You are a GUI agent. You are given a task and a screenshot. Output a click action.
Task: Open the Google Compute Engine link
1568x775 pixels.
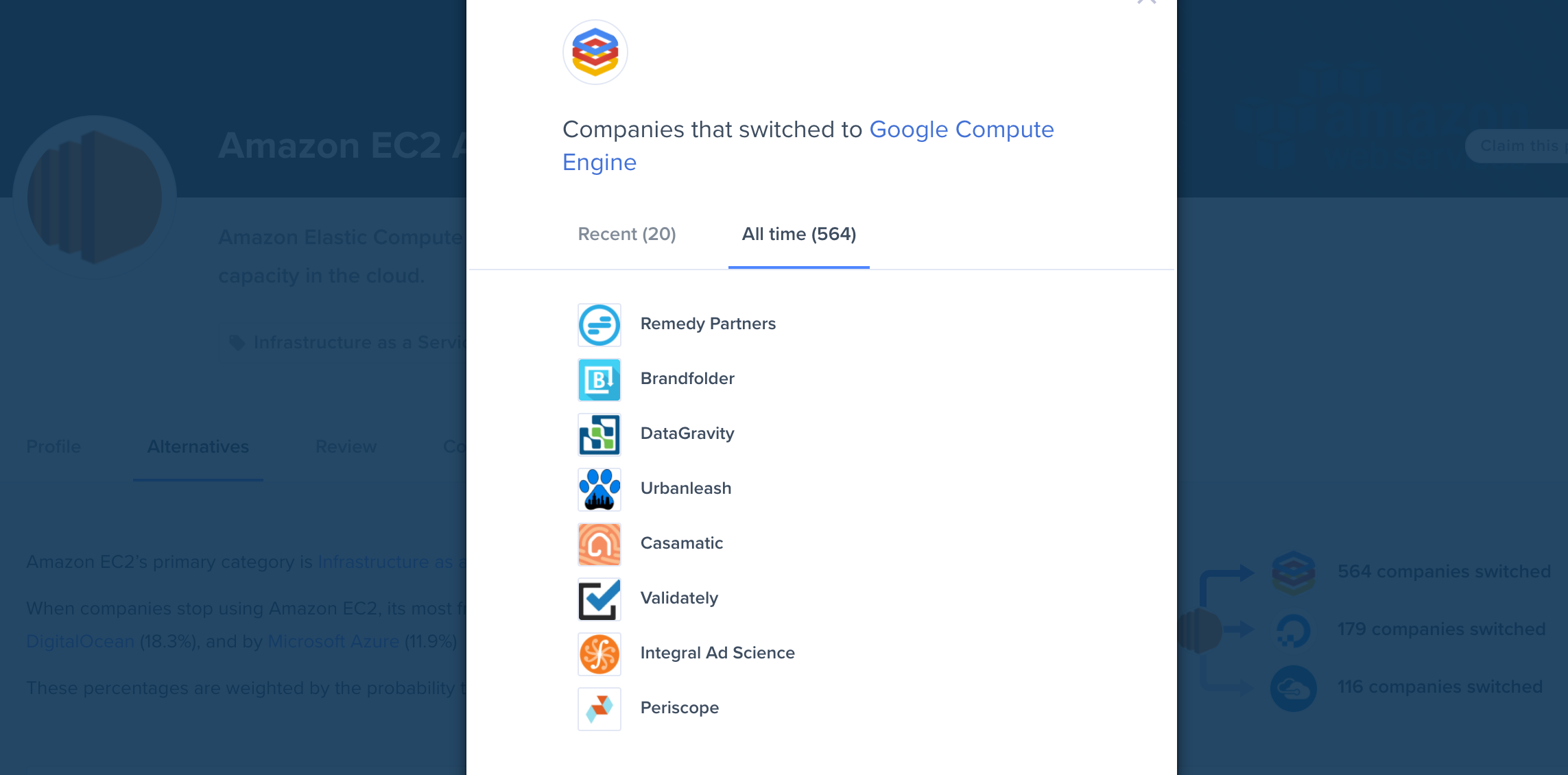click(961, 130)
